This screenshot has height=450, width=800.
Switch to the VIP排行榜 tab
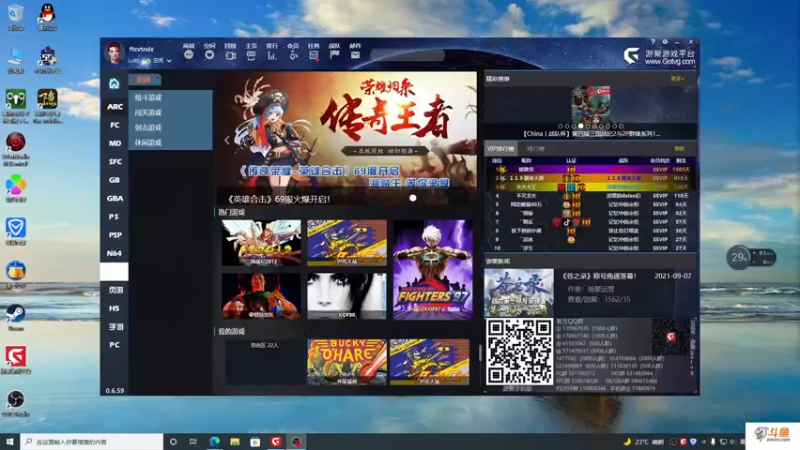point(501,149)
